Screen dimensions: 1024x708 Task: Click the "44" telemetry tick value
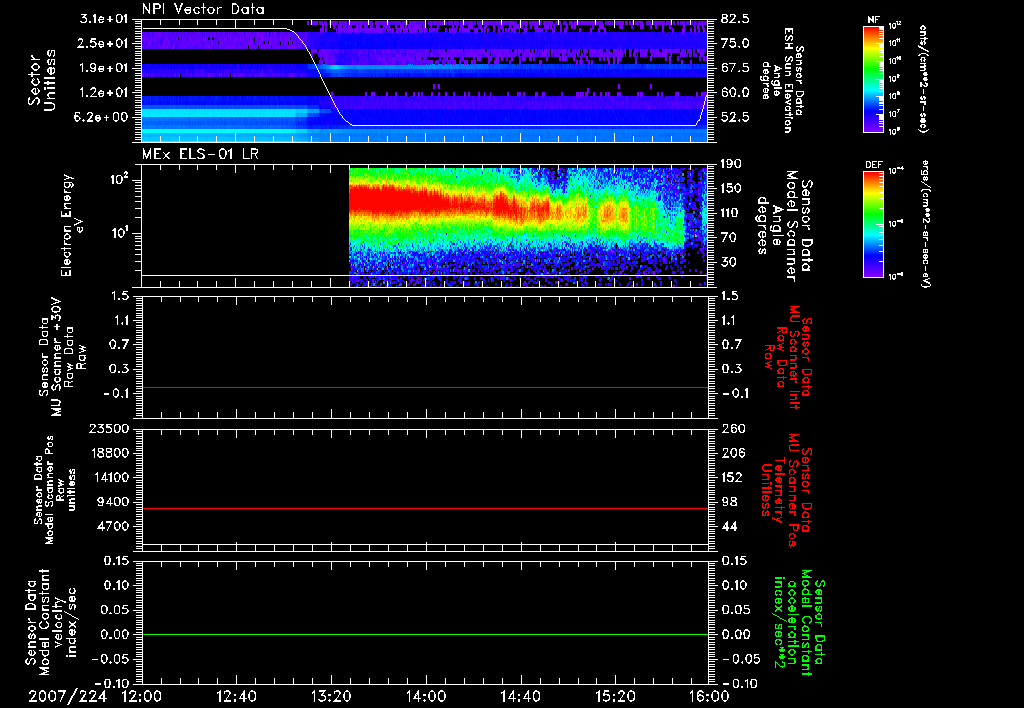[729, 526]
